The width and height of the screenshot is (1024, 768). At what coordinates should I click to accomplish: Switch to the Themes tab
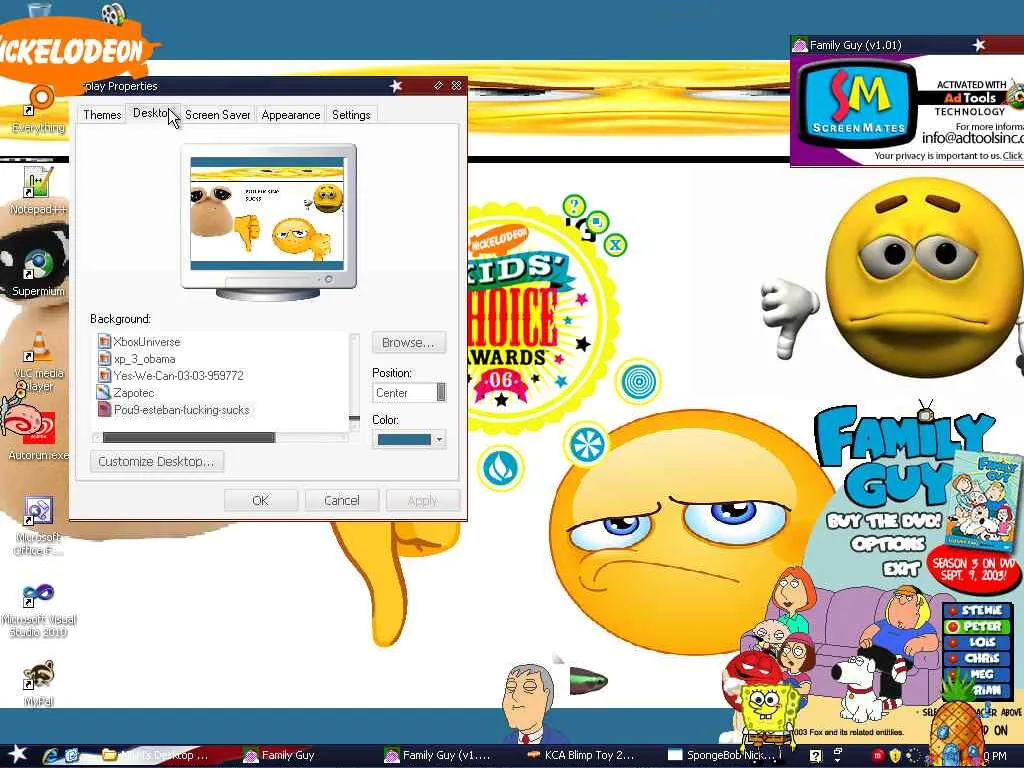coord(102,114)
